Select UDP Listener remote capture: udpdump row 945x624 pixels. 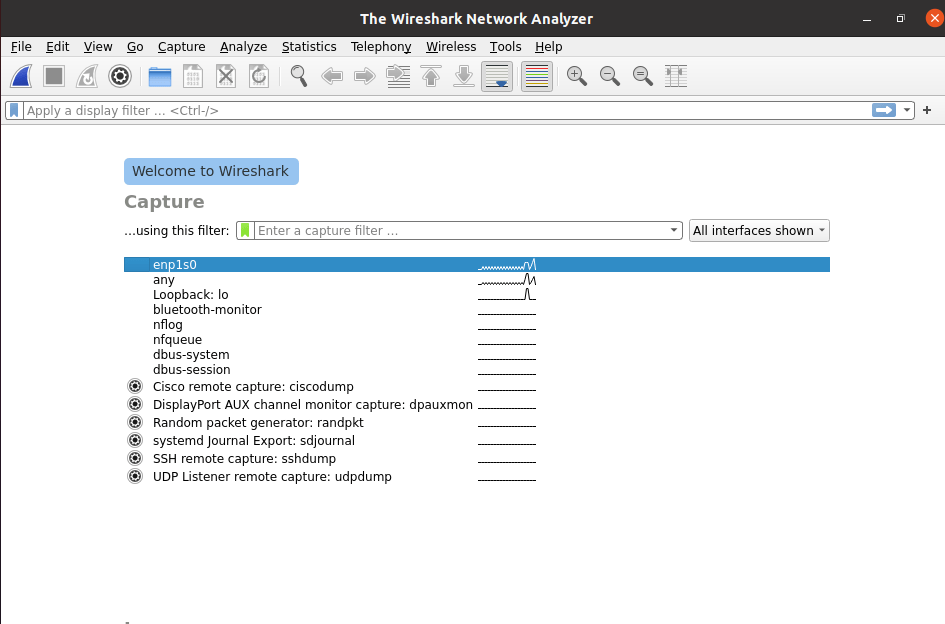click(477, 477)
